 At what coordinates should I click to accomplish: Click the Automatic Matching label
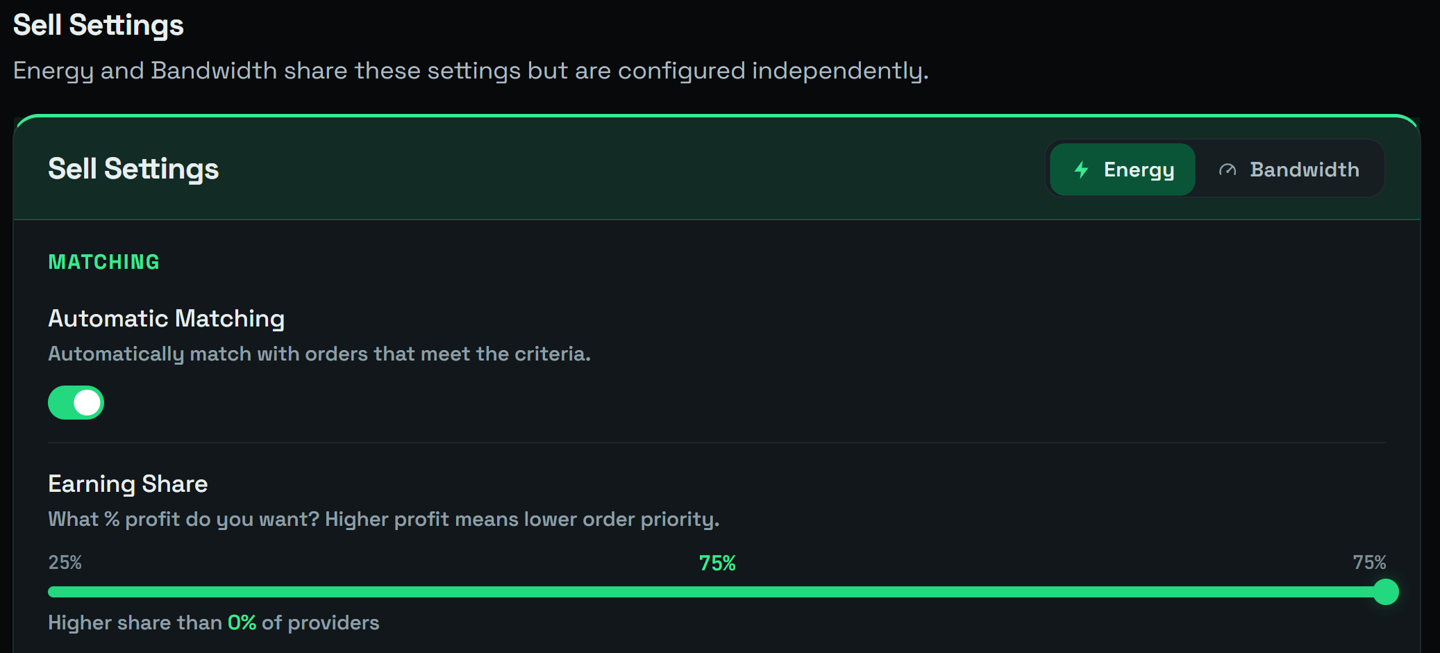(x=166, y=319)
